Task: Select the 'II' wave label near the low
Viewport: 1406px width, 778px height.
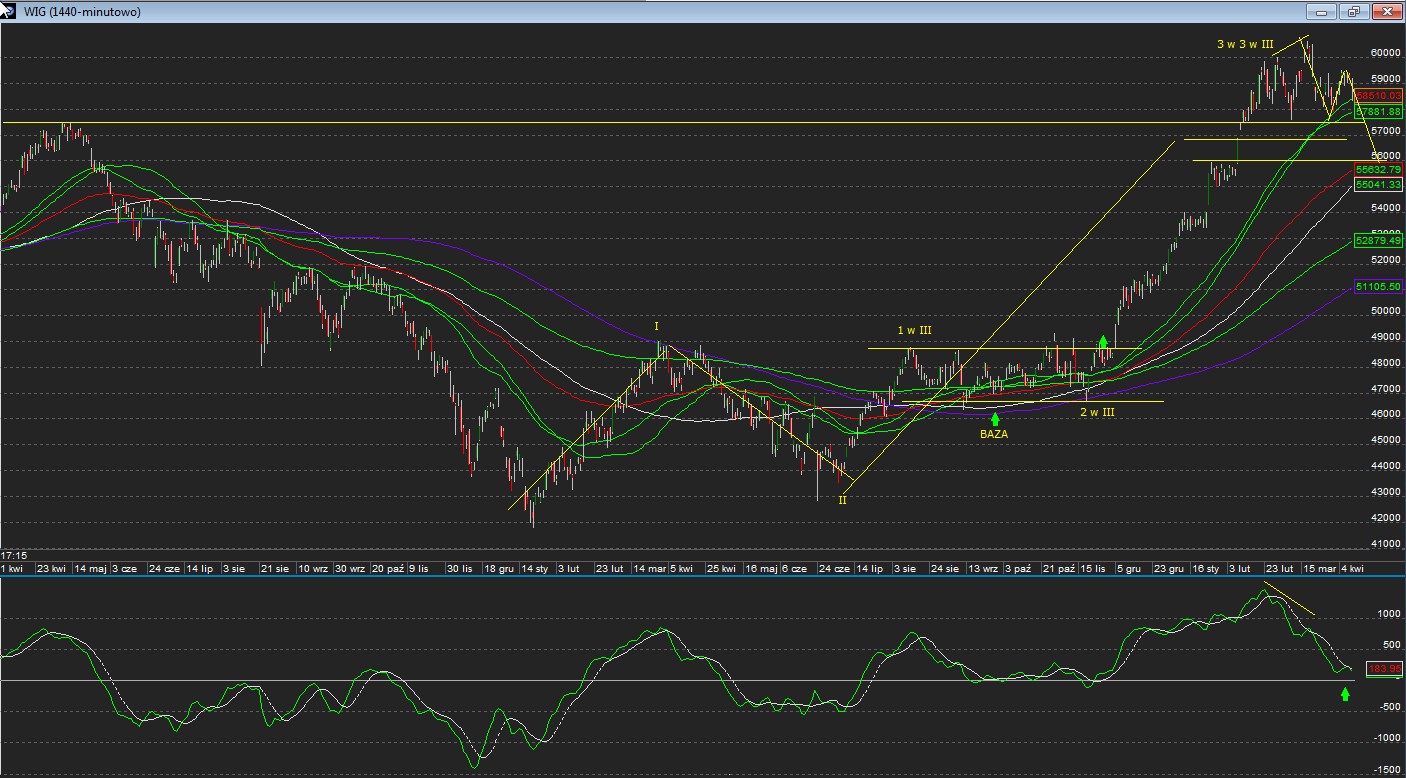Action: click(842, 499)
